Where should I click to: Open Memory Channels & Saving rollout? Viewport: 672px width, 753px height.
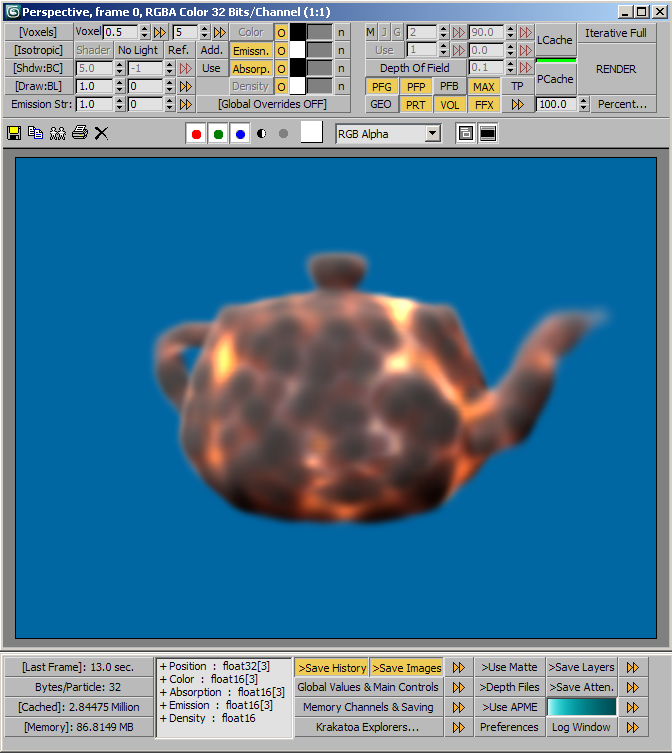click(368, 707)
